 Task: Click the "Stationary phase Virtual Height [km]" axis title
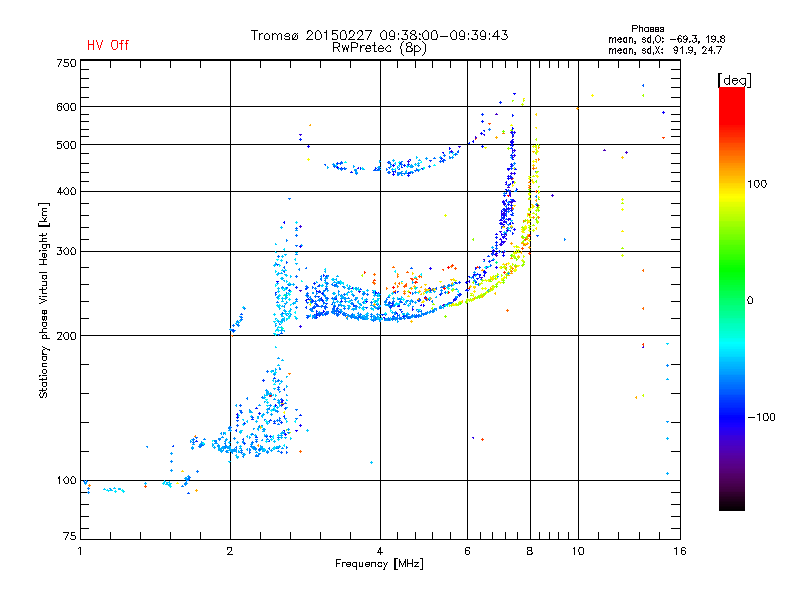click(44, 300)
